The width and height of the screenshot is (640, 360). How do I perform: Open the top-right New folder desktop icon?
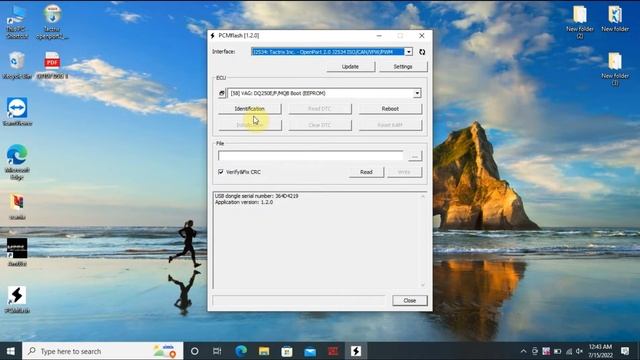(615, 19)
